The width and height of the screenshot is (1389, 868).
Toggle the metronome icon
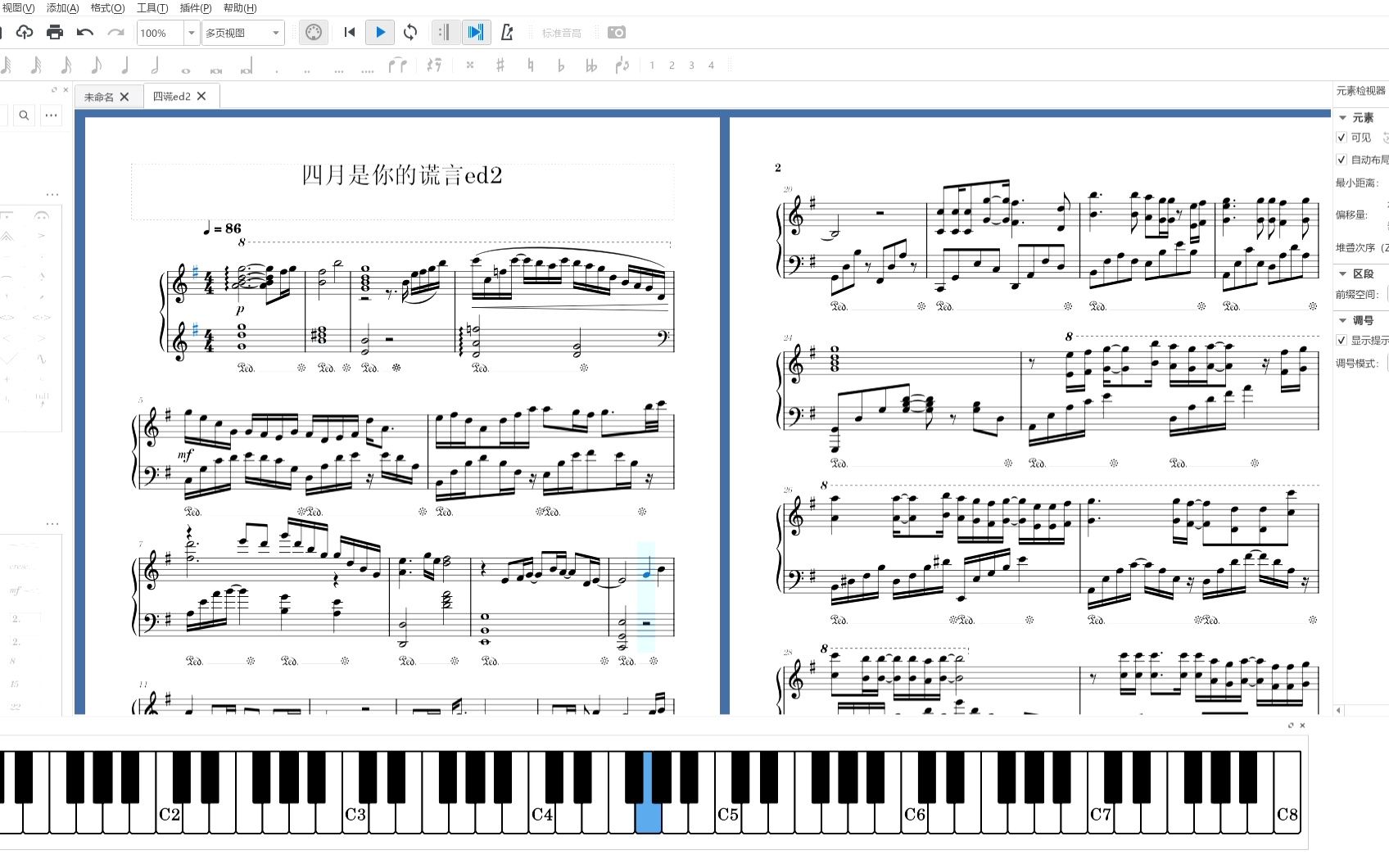(507, 32)
